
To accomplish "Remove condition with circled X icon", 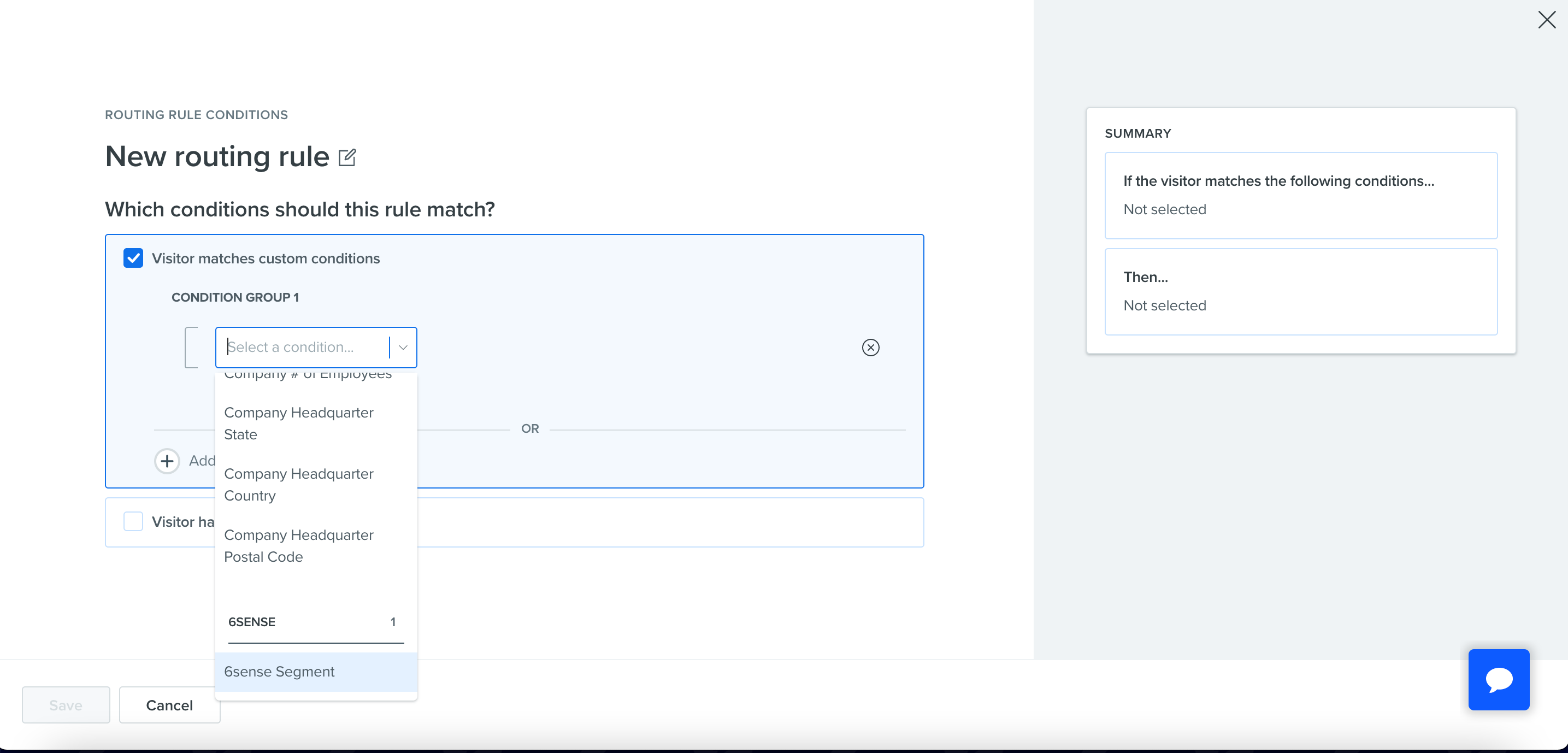I will (x=870, y=348).
